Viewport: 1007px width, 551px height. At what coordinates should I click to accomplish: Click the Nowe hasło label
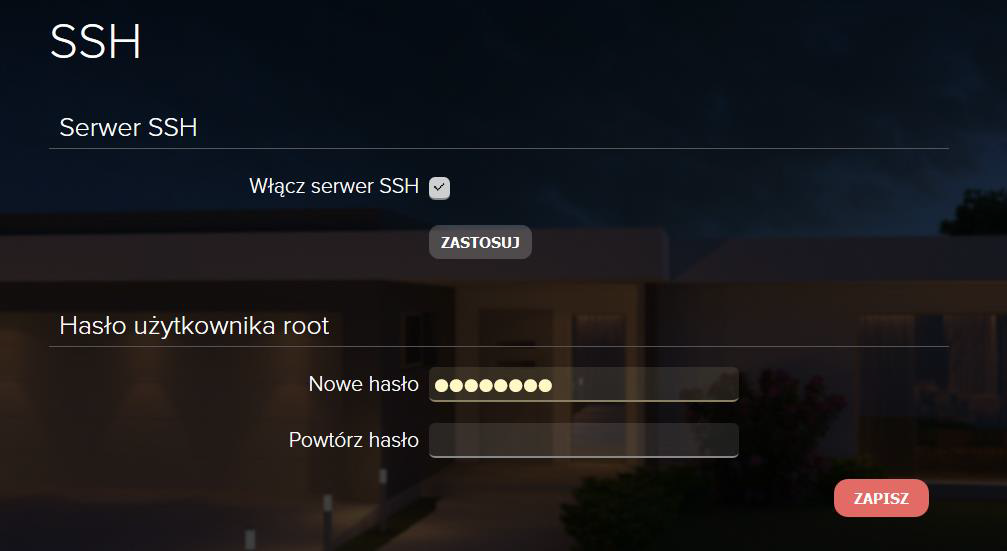point(363,384)
